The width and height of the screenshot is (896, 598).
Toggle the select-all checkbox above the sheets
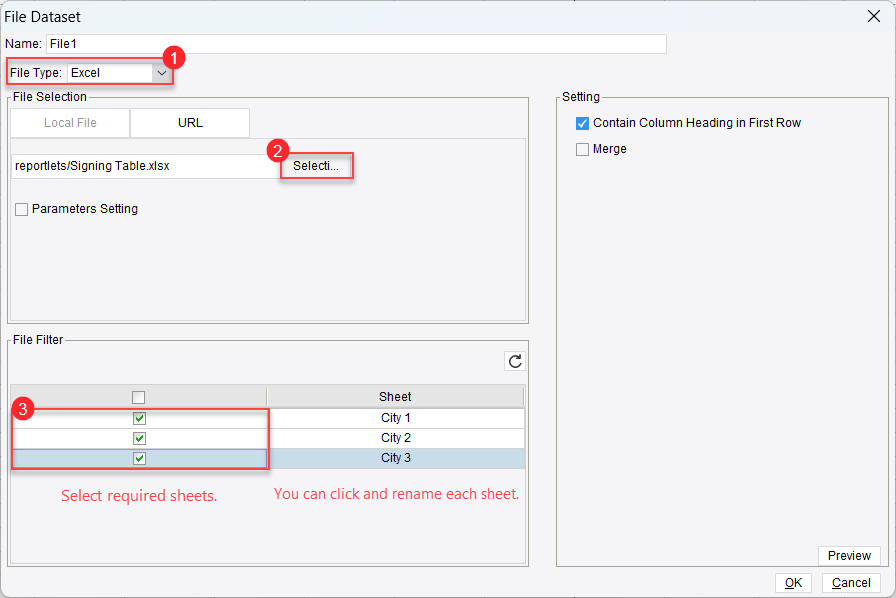138,396
